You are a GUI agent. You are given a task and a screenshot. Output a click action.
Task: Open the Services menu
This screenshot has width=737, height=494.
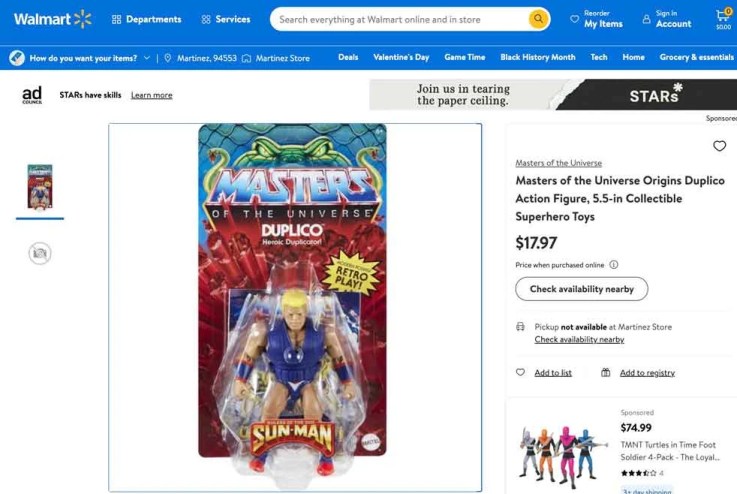[226, 19]
